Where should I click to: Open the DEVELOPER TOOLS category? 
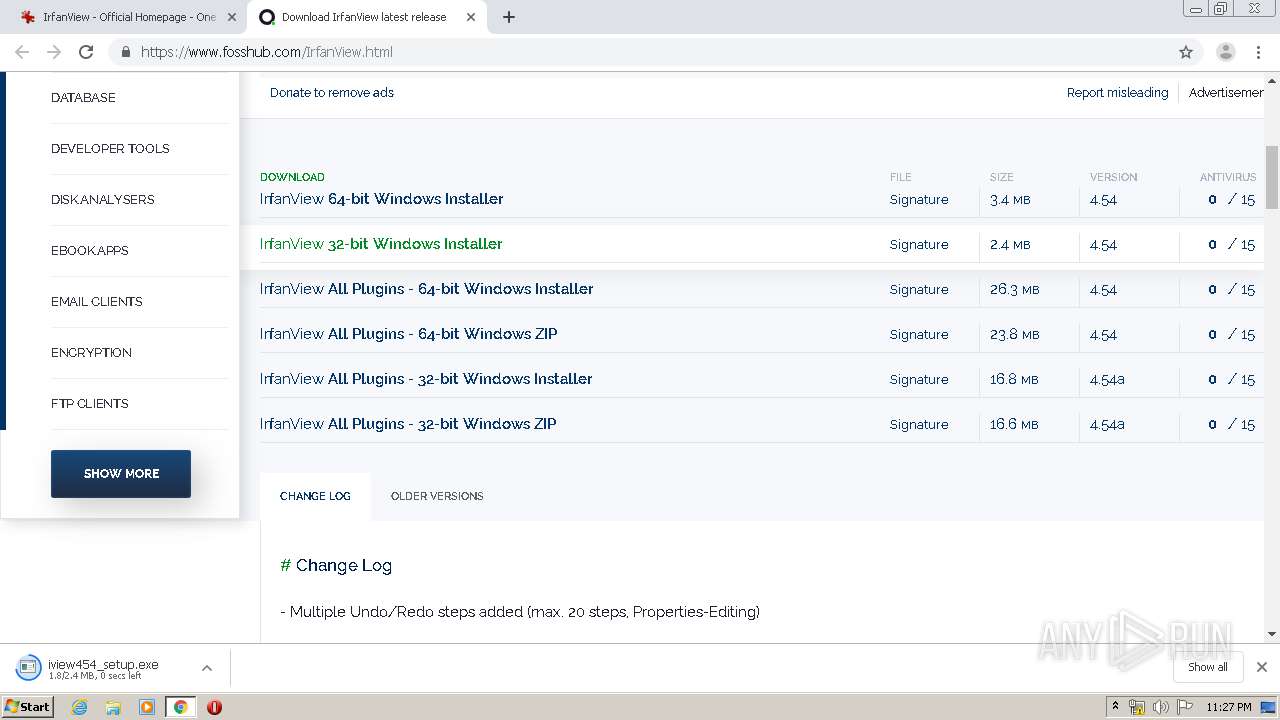tap(110, 149)
